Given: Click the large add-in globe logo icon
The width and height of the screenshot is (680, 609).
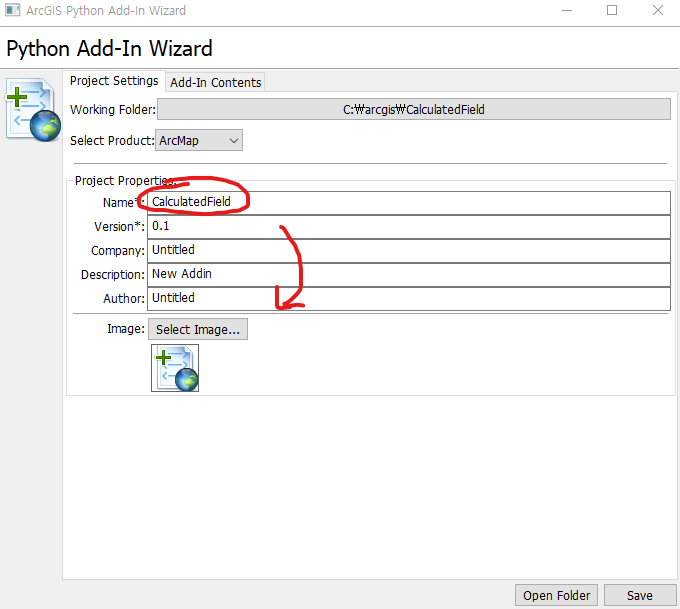Looking at the screenshot, I should tap(33, 110).
